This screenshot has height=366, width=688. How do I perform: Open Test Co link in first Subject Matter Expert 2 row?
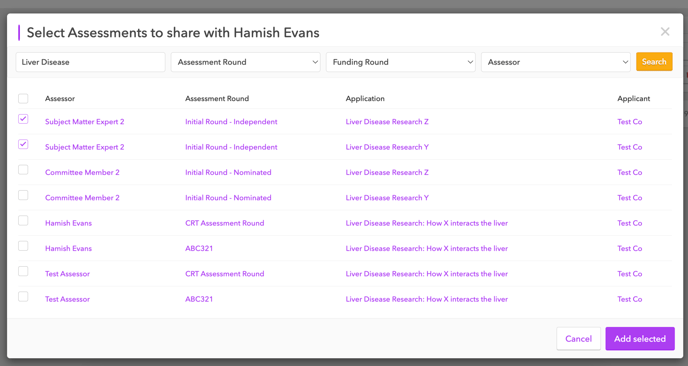pos(630,122)
